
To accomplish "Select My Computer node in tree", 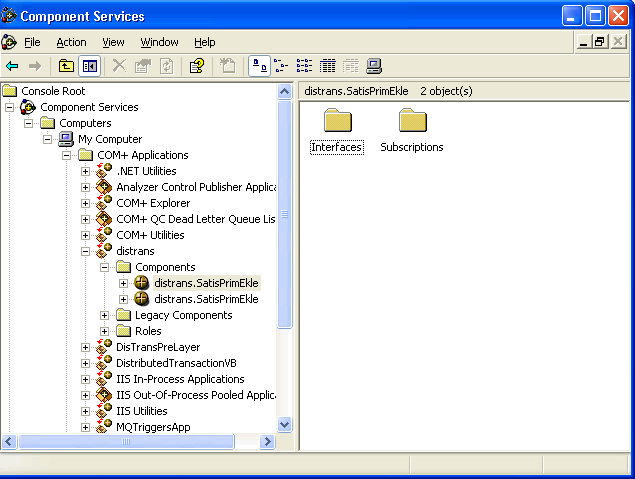I will click(x=110, y=139).
